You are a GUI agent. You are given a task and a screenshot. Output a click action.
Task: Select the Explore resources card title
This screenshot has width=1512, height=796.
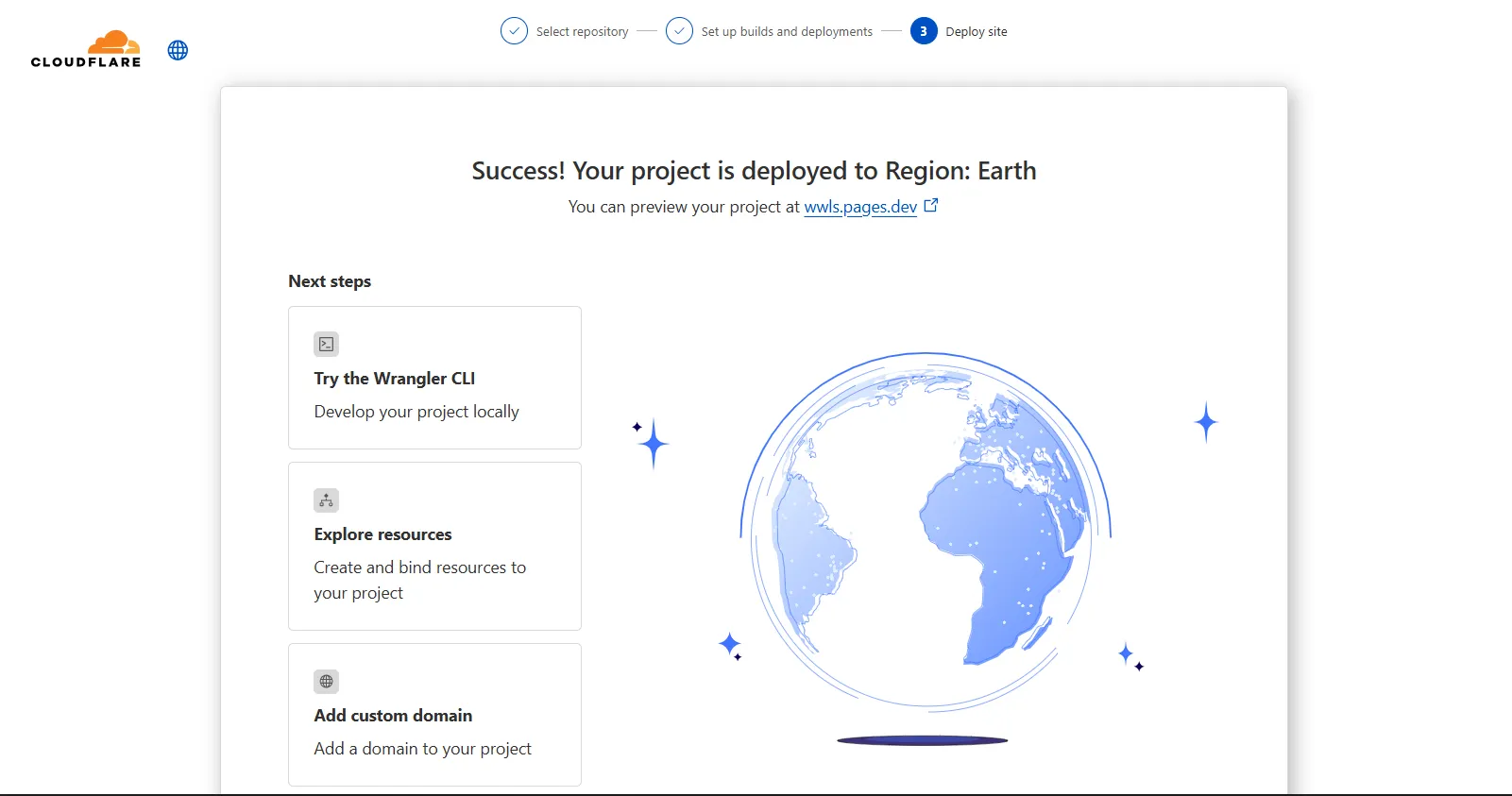click(382, 534)
